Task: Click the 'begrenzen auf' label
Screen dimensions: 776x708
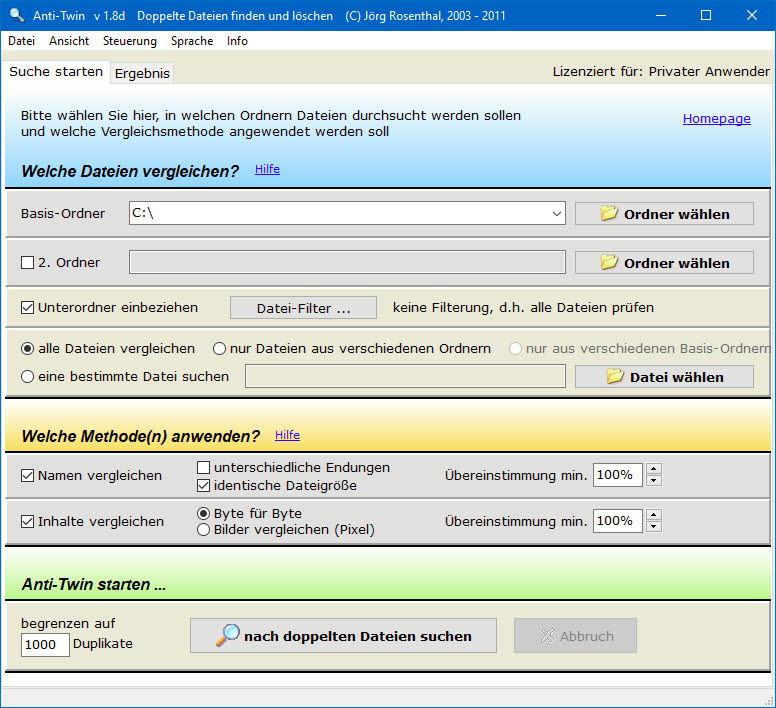Action: tap(68, 623)
